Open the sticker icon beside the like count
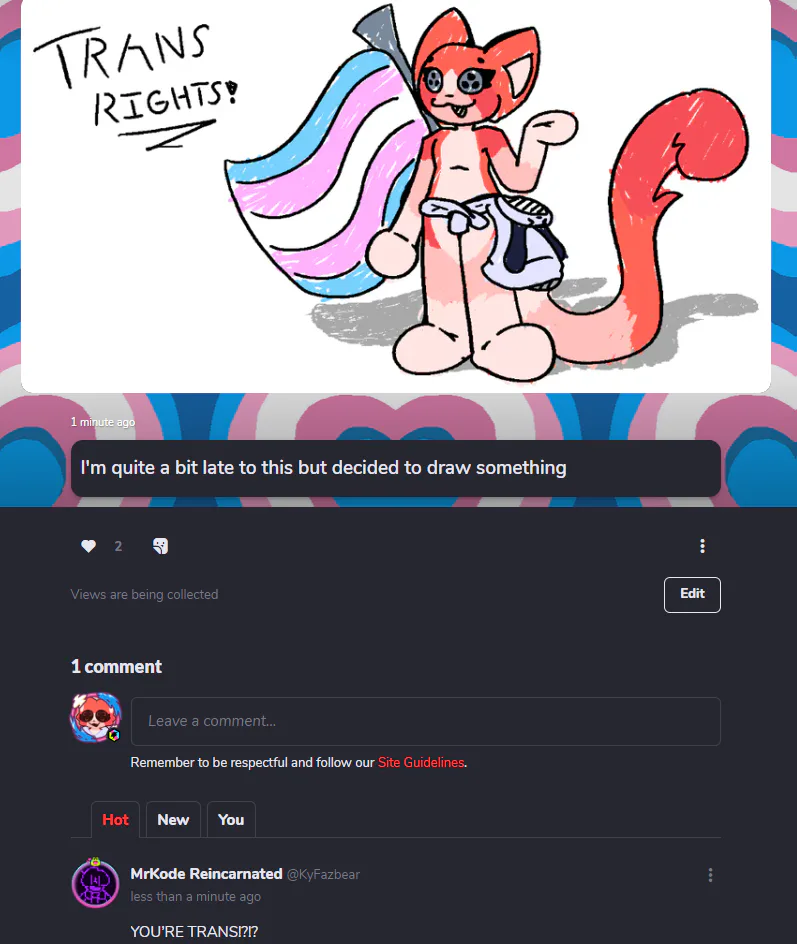 pyautogui.click(x=160, y=546)
